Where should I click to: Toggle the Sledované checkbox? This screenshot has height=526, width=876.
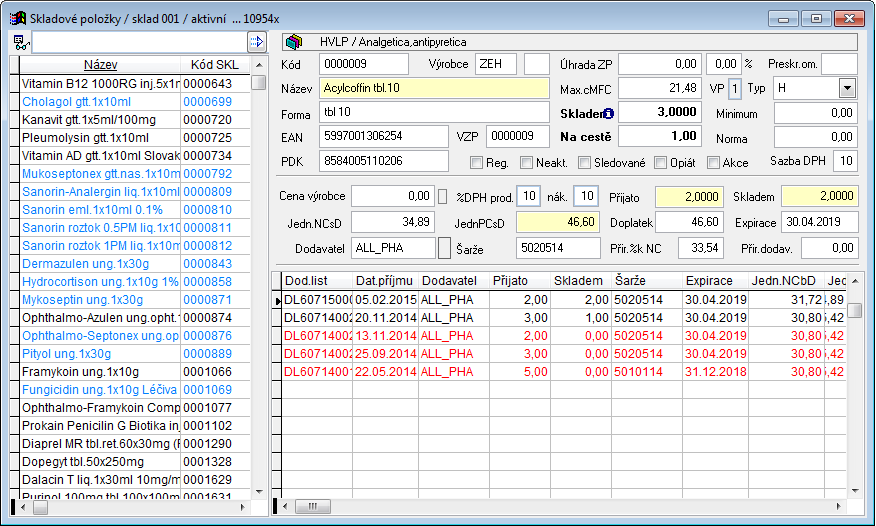pos(586,162)
